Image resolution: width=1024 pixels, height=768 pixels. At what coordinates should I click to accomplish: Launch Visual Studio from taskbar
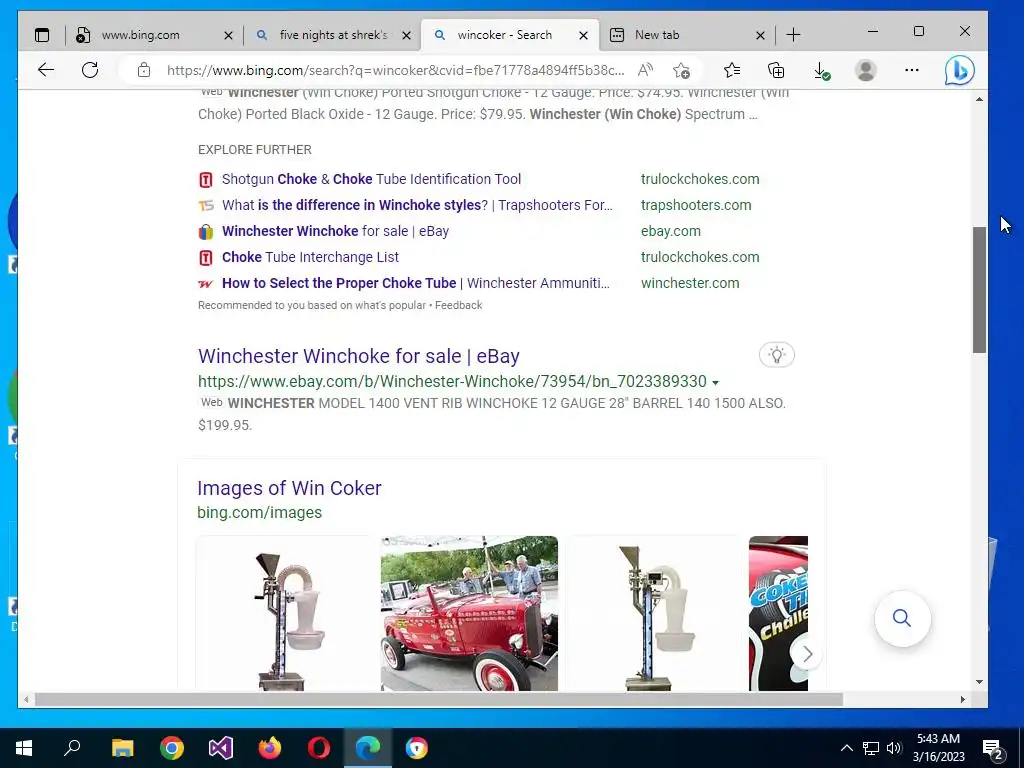221,748
